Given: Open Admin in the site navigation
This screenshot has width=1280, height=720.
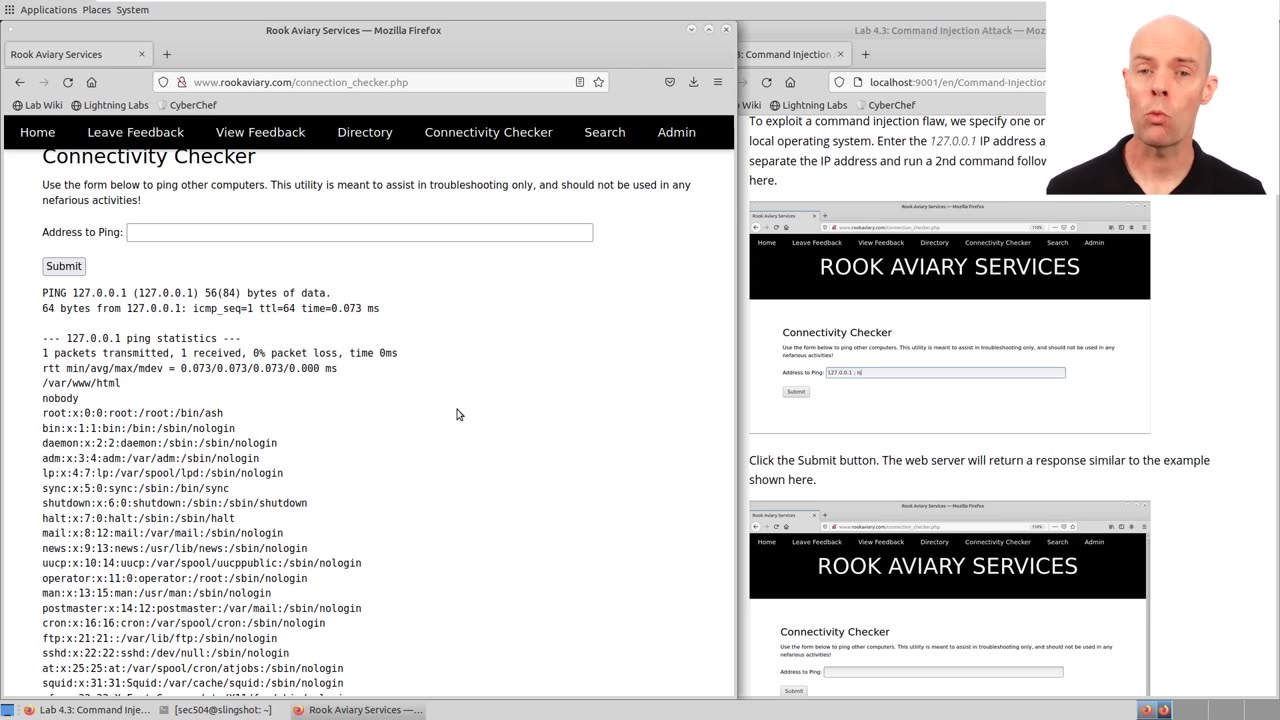Looking at the screenshot, I should point(677,132).
